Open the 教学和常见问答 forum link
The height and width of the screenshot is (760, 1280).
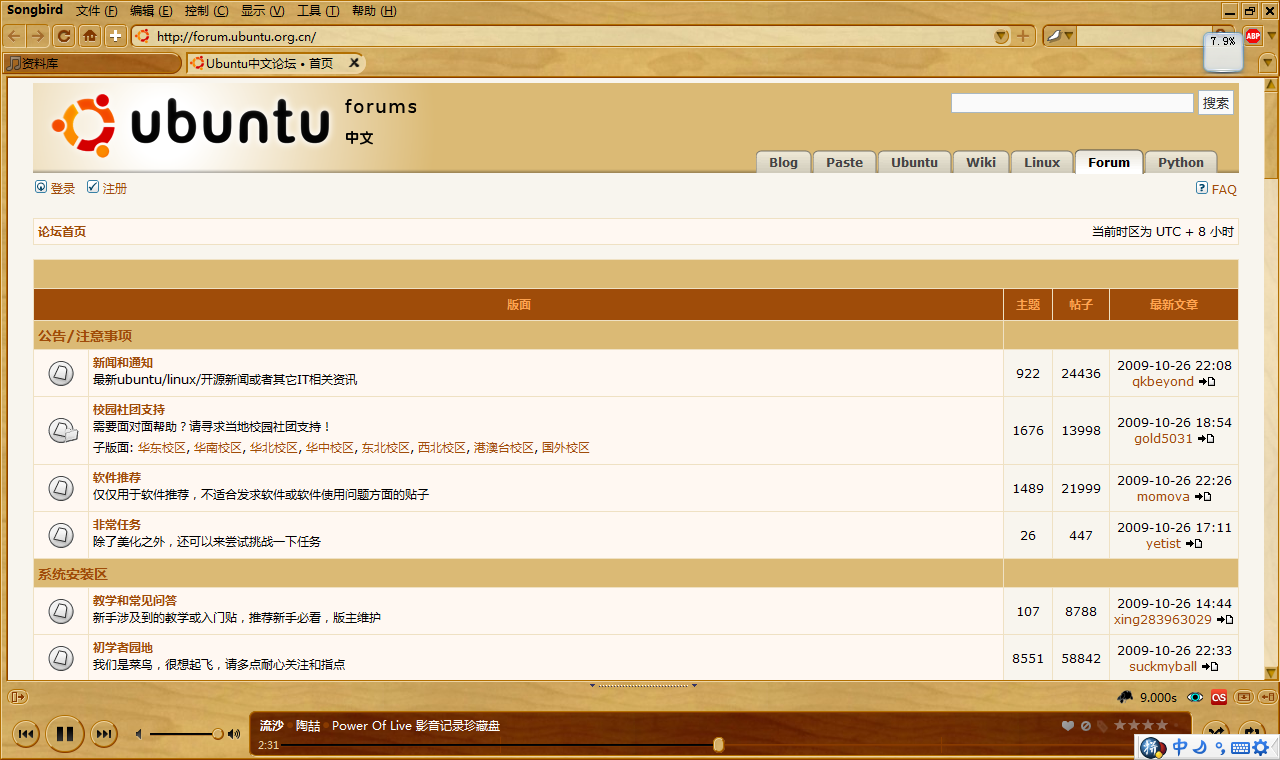pos(135,601)
